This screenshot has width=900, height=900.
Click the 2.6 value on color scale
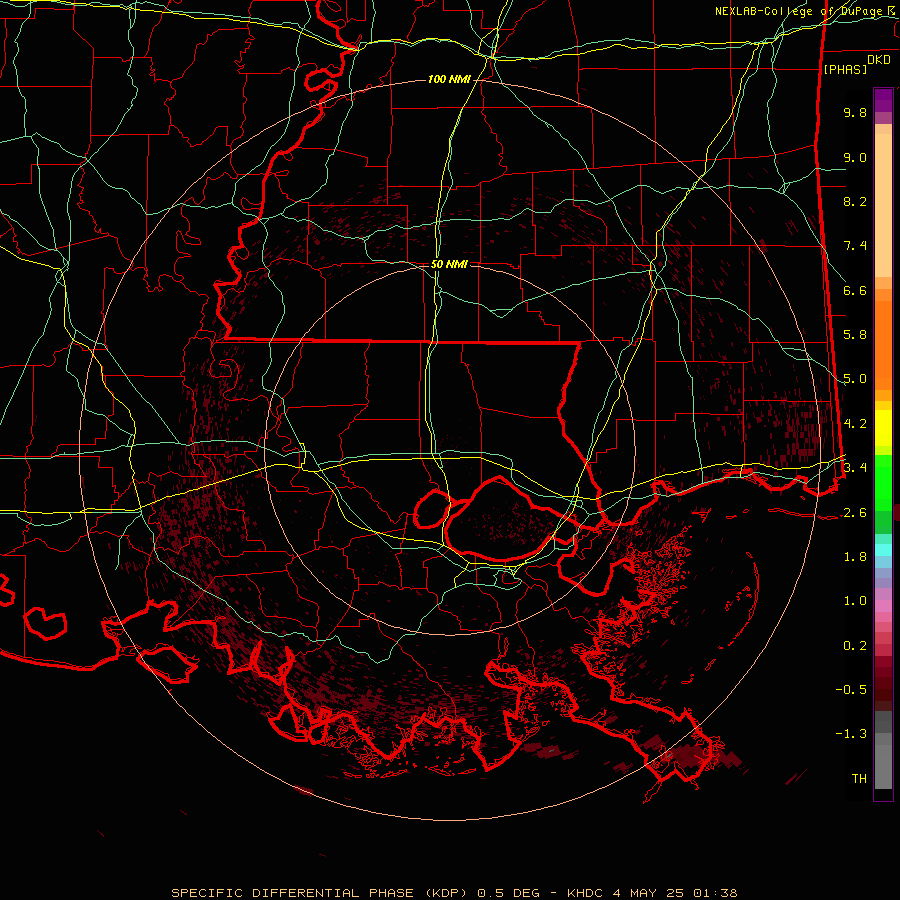[855, 513]
